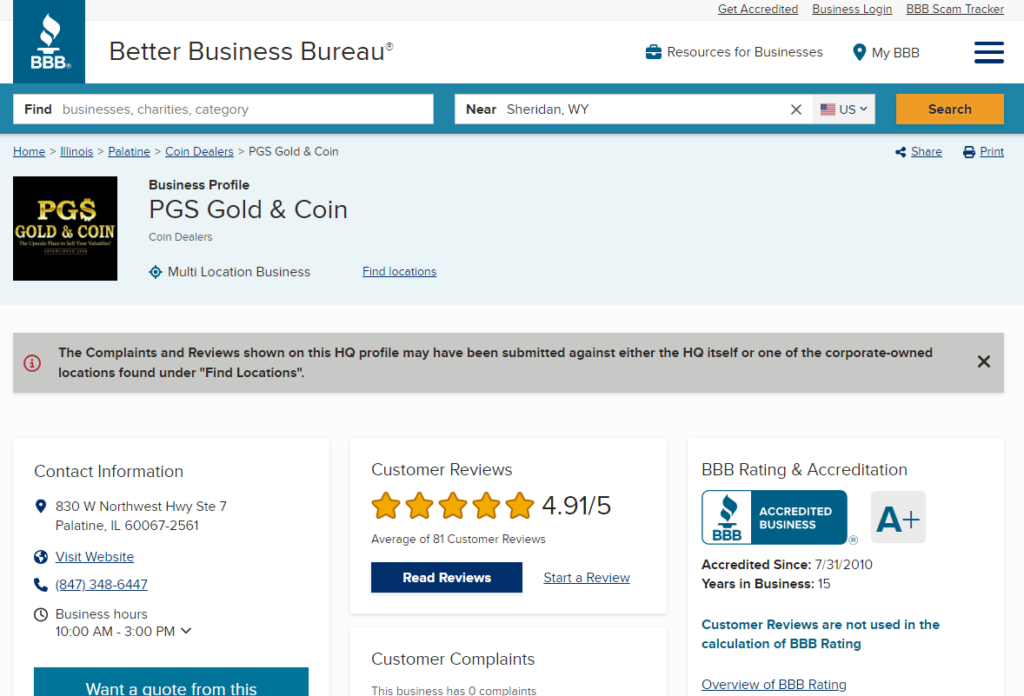The height and width of the screenshot is (696, 1024).
Task: Click the briefcase icon beside Resources for Businesses
Action: [653, 52]
